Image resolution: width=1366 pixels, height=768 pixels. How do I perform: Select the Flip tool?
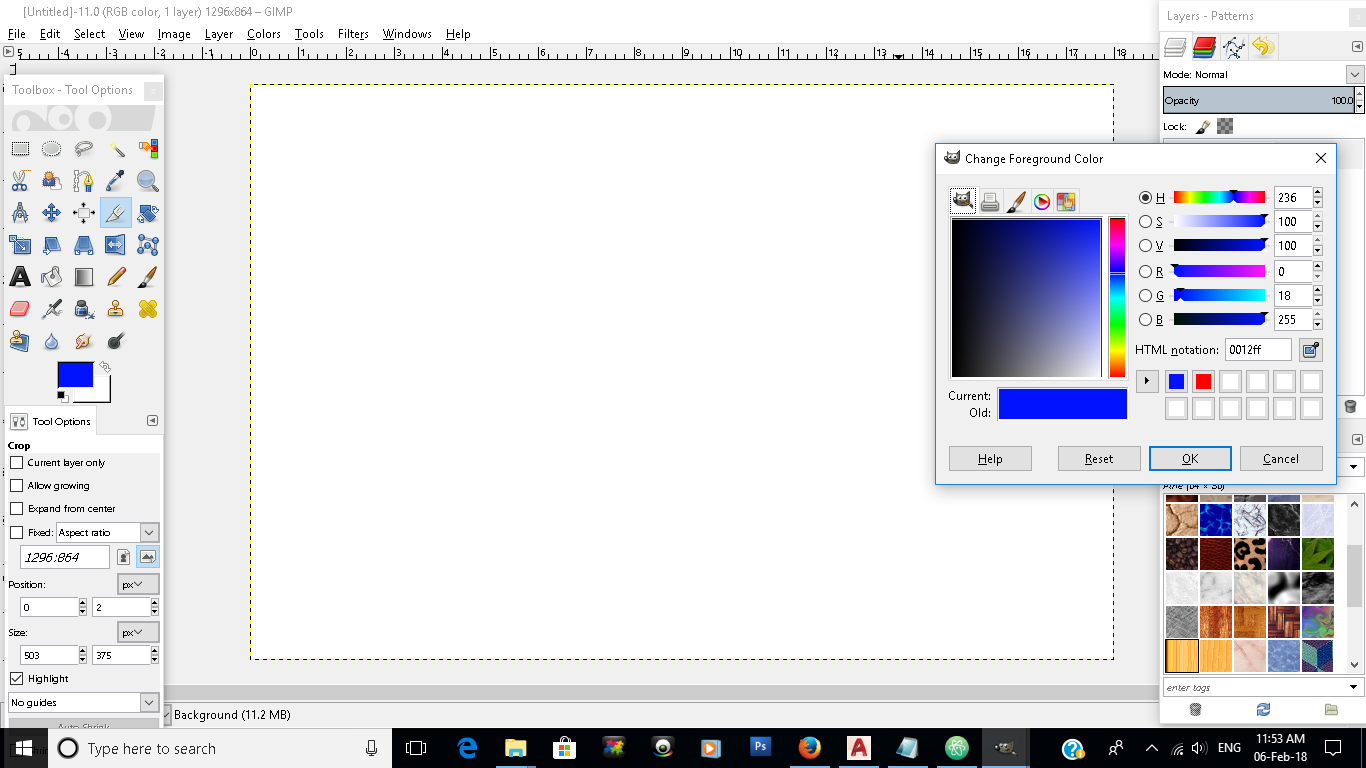[116, 245]
